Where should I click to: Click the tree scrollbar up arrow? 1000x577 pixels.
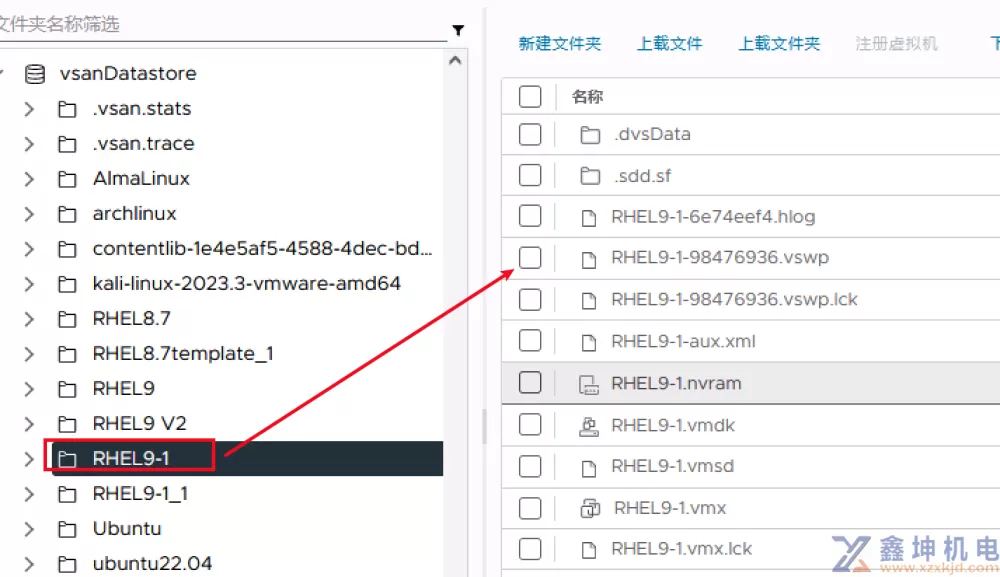coord(455,61)
